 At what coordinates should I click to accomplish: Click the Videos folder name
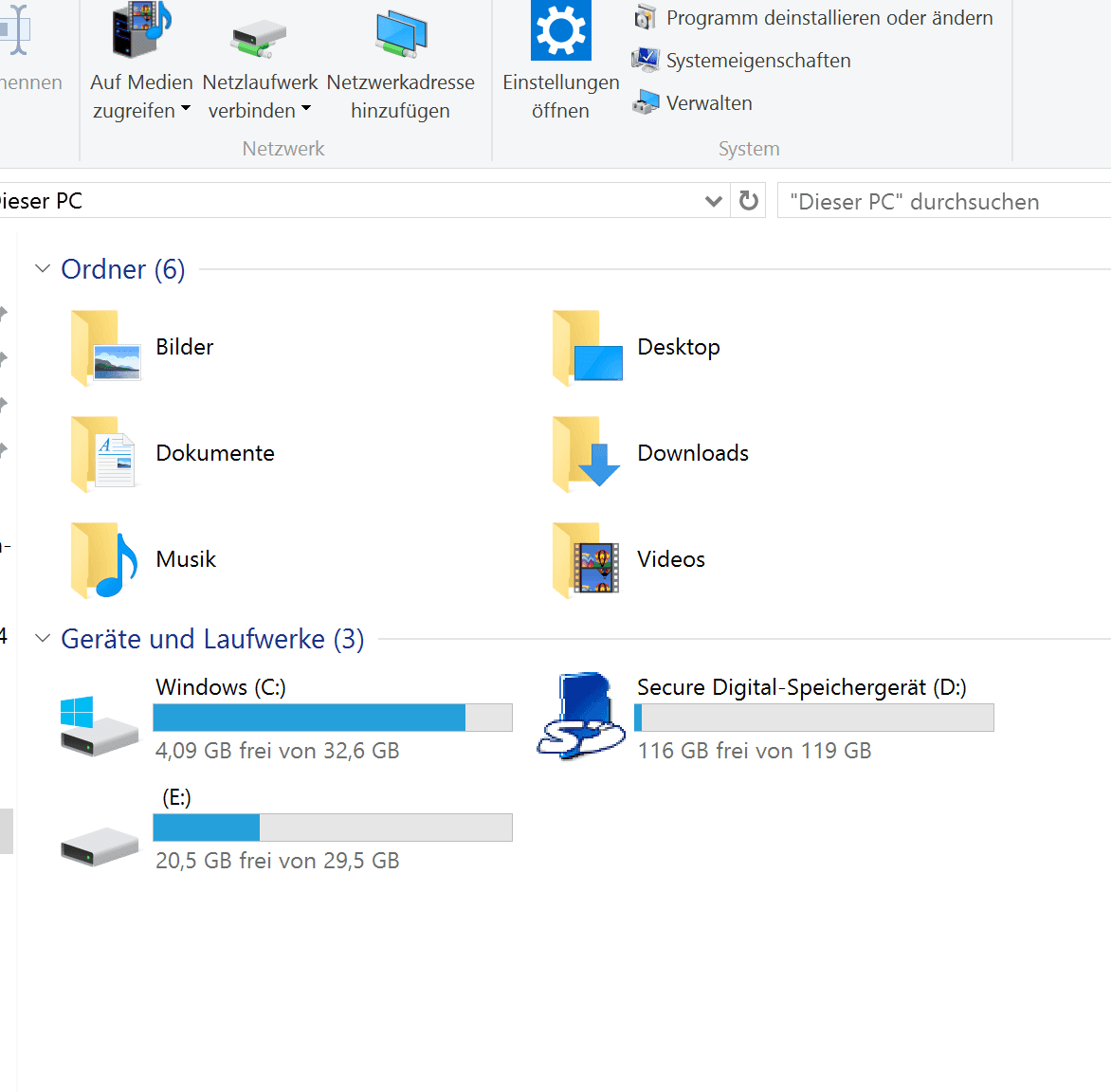[x=671, y=560]
